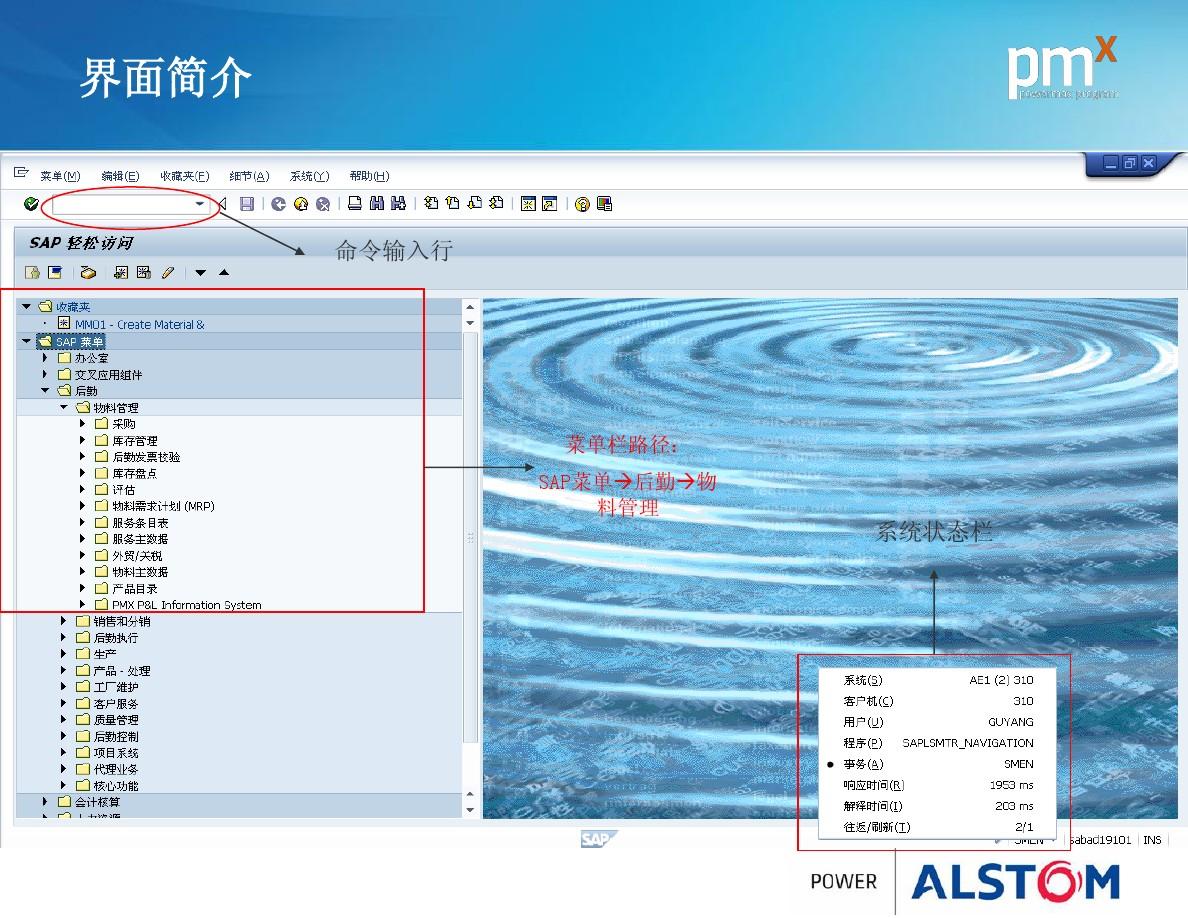Click the Save diskette icon
This screenshot has width=1188, height=918.
point(247,204)
